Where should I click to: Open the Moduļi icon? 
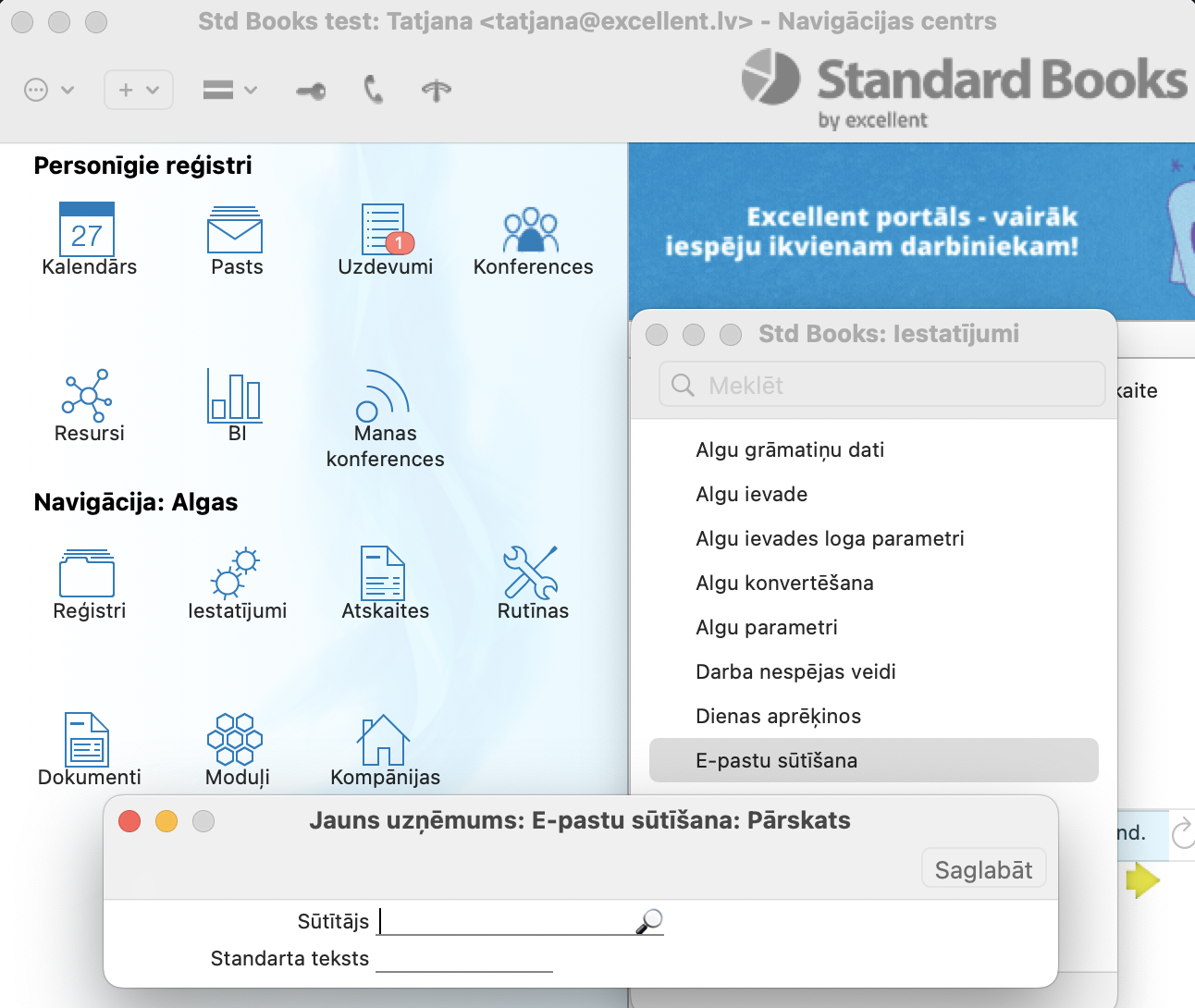(x=236, y=740)
